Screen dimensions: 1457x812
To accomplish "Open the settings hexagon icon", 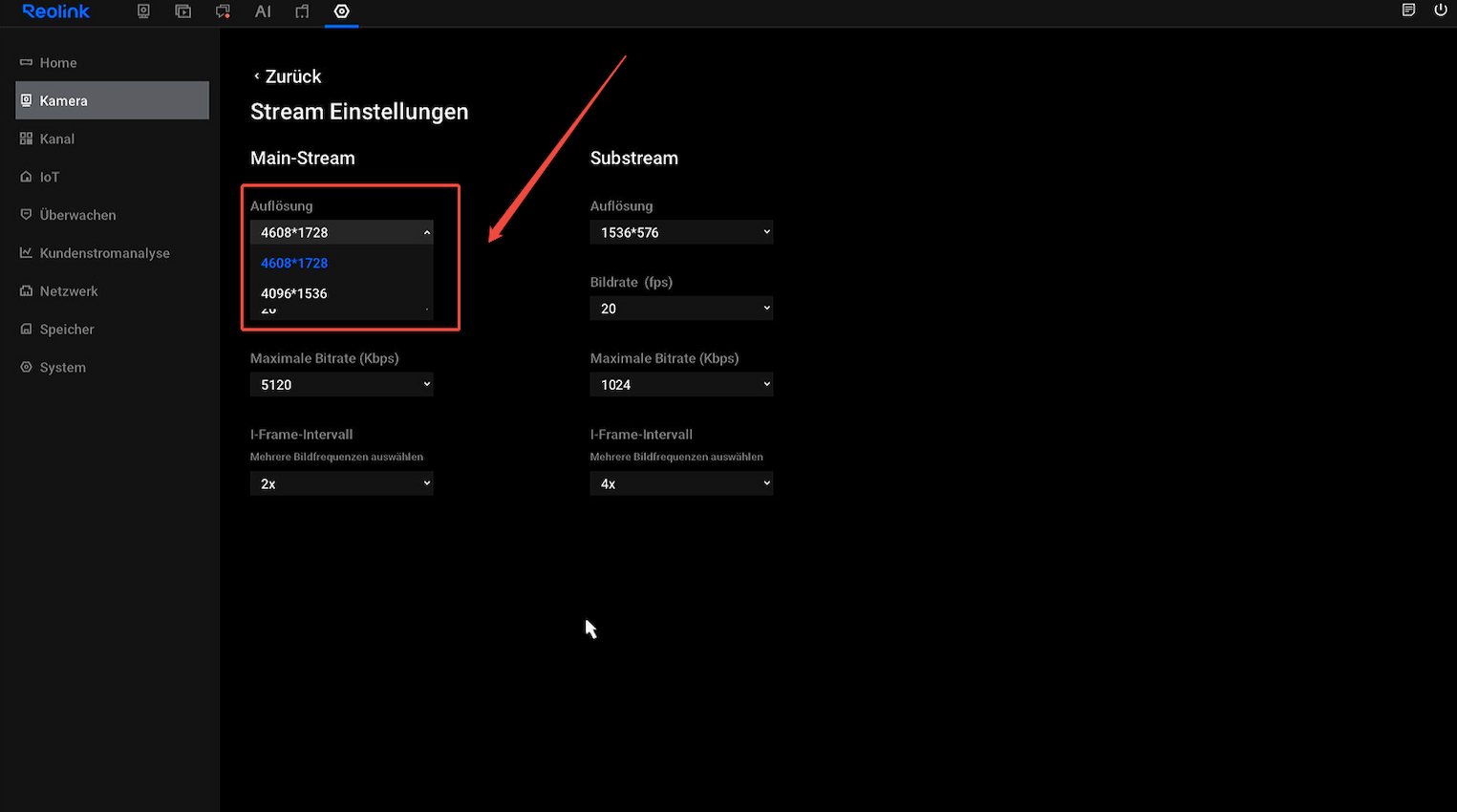I will pos(341,11).
